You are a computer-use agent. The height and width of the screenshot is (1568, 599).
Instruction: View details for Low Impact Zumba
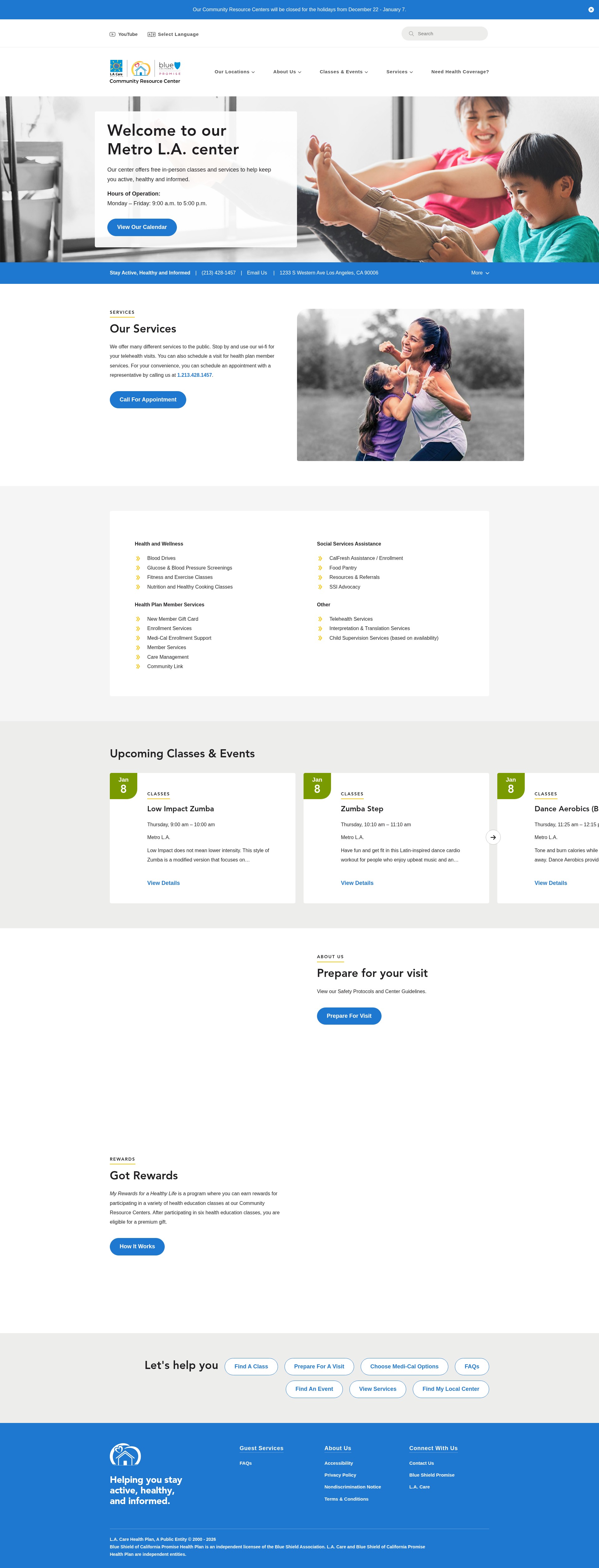pos(163,883)
